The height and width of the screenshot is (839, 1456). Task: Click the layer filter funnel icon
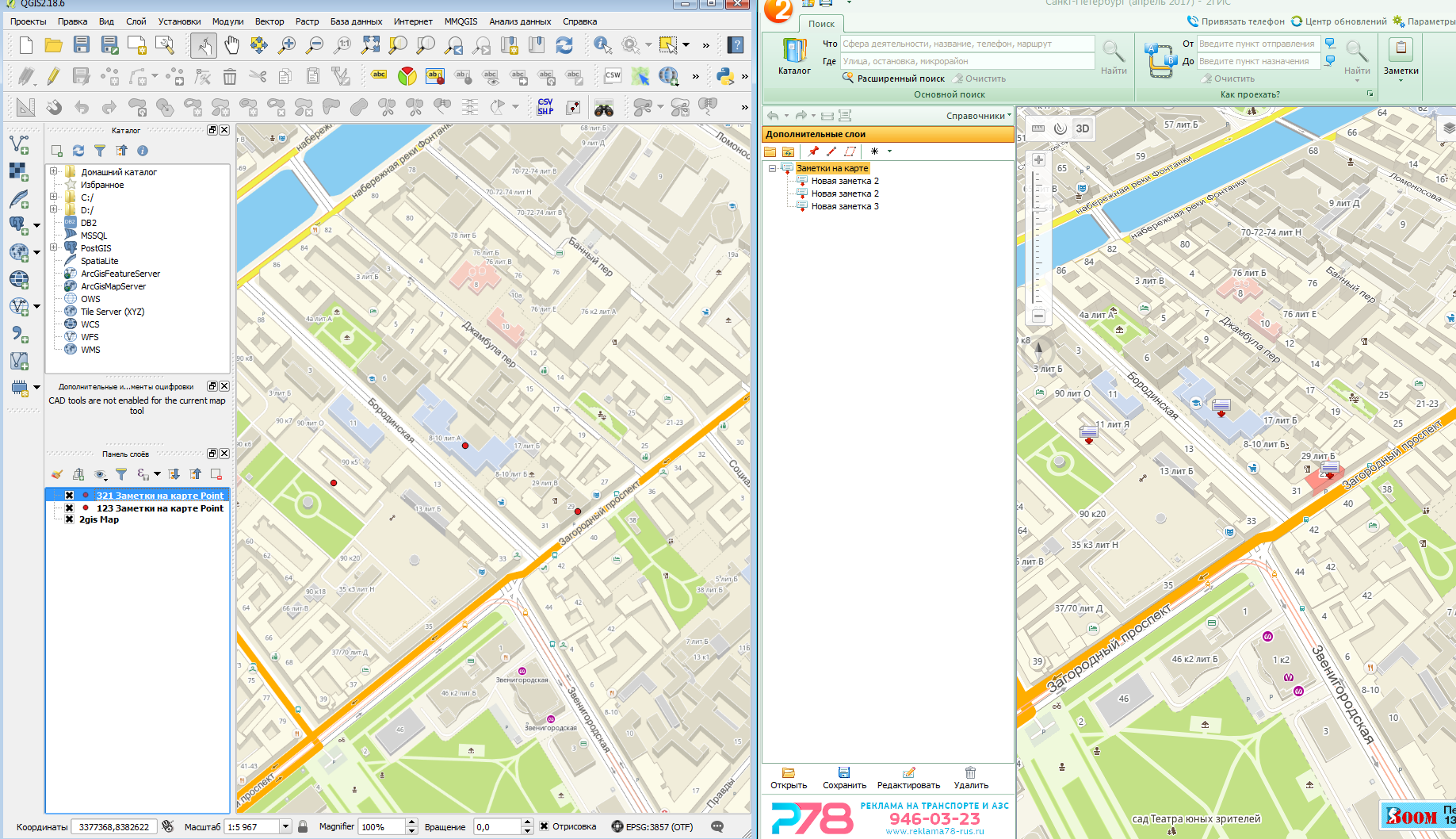[x=121, y=474]
